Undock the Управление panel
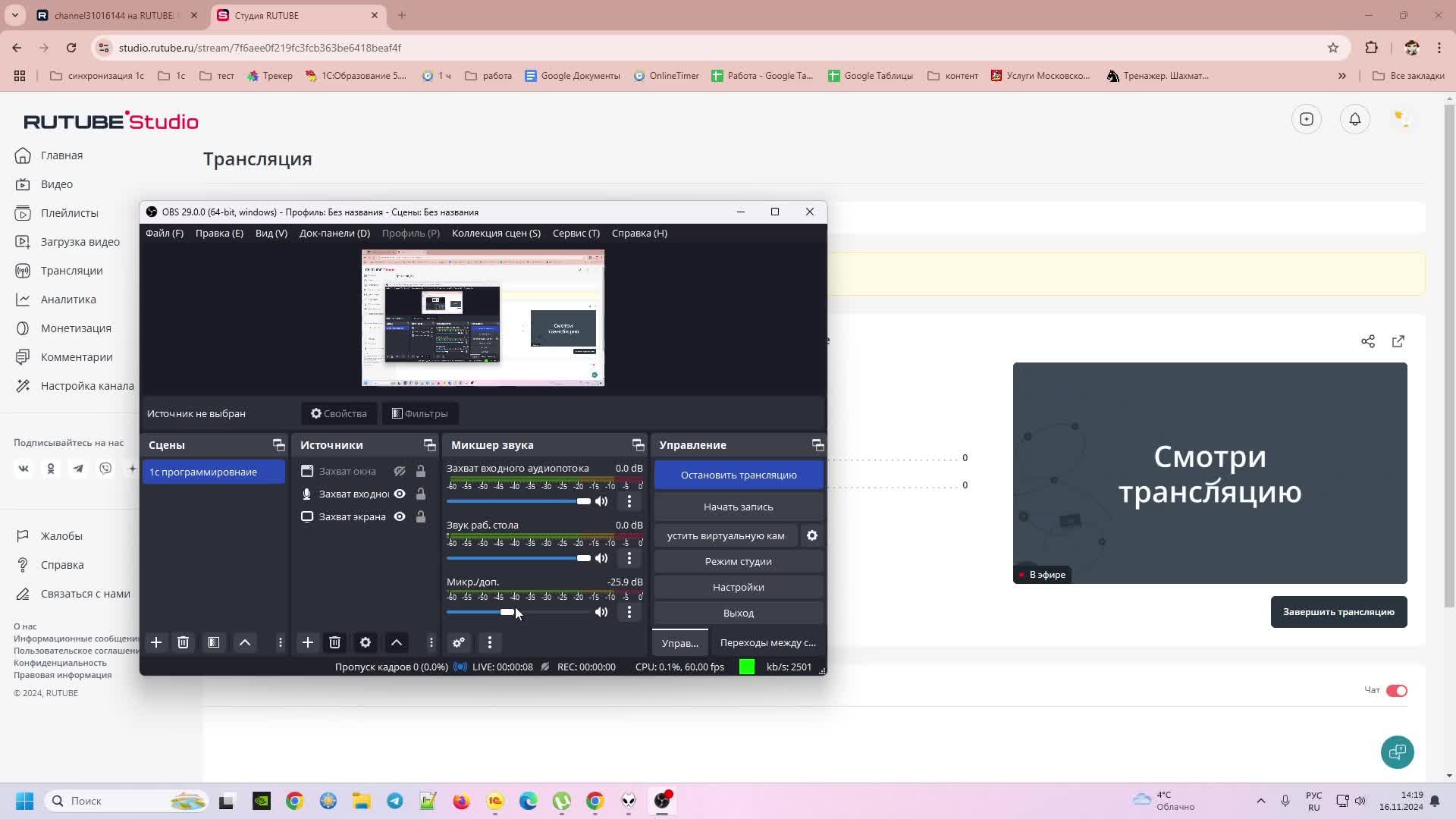 coord(817,445)
